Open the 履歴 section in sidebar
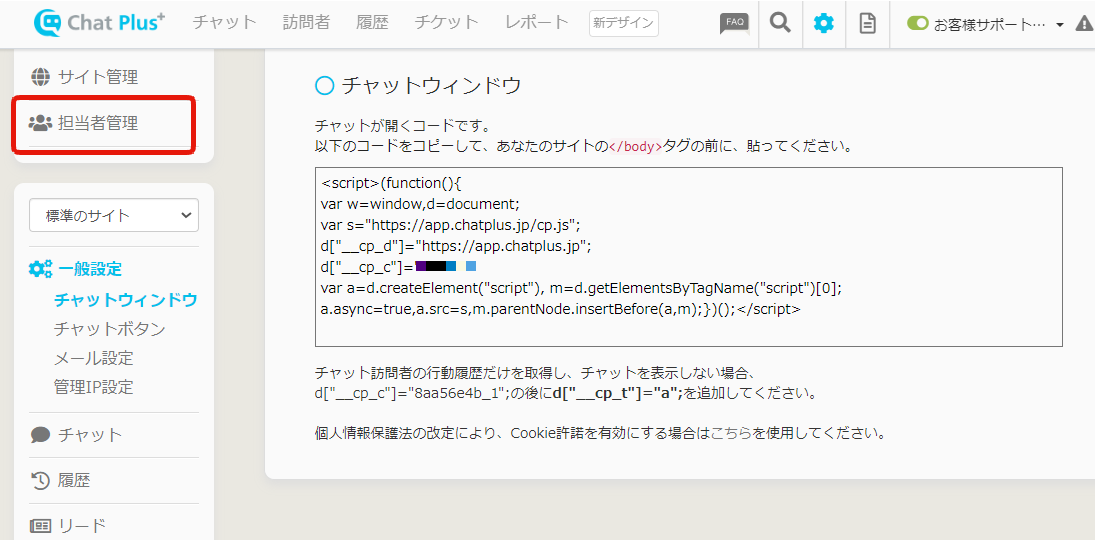The height and width of the screenshot is (540, 1095). 73,481
